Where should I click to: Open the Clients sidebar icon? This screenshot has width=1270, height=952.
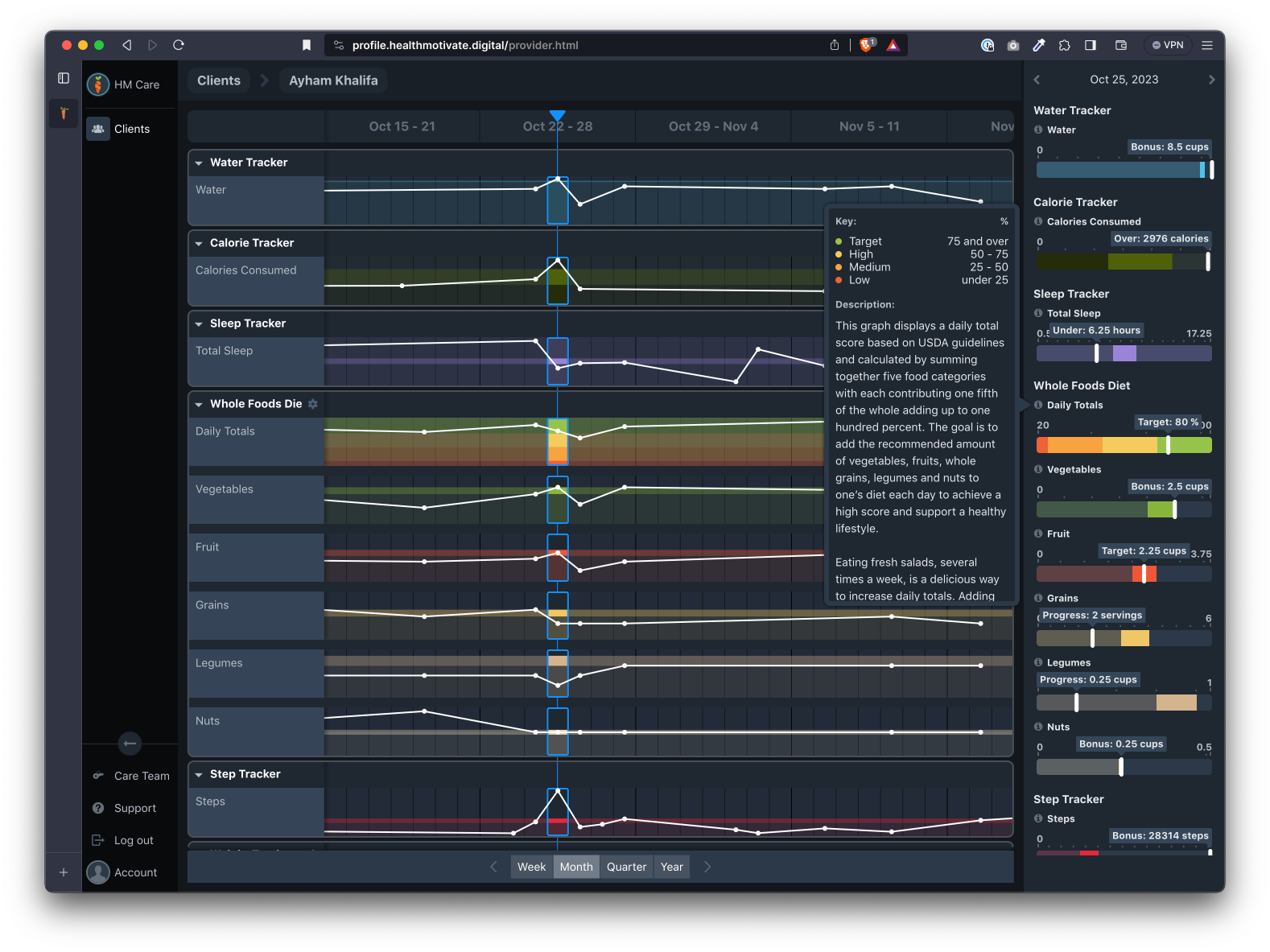click(98, 129)
